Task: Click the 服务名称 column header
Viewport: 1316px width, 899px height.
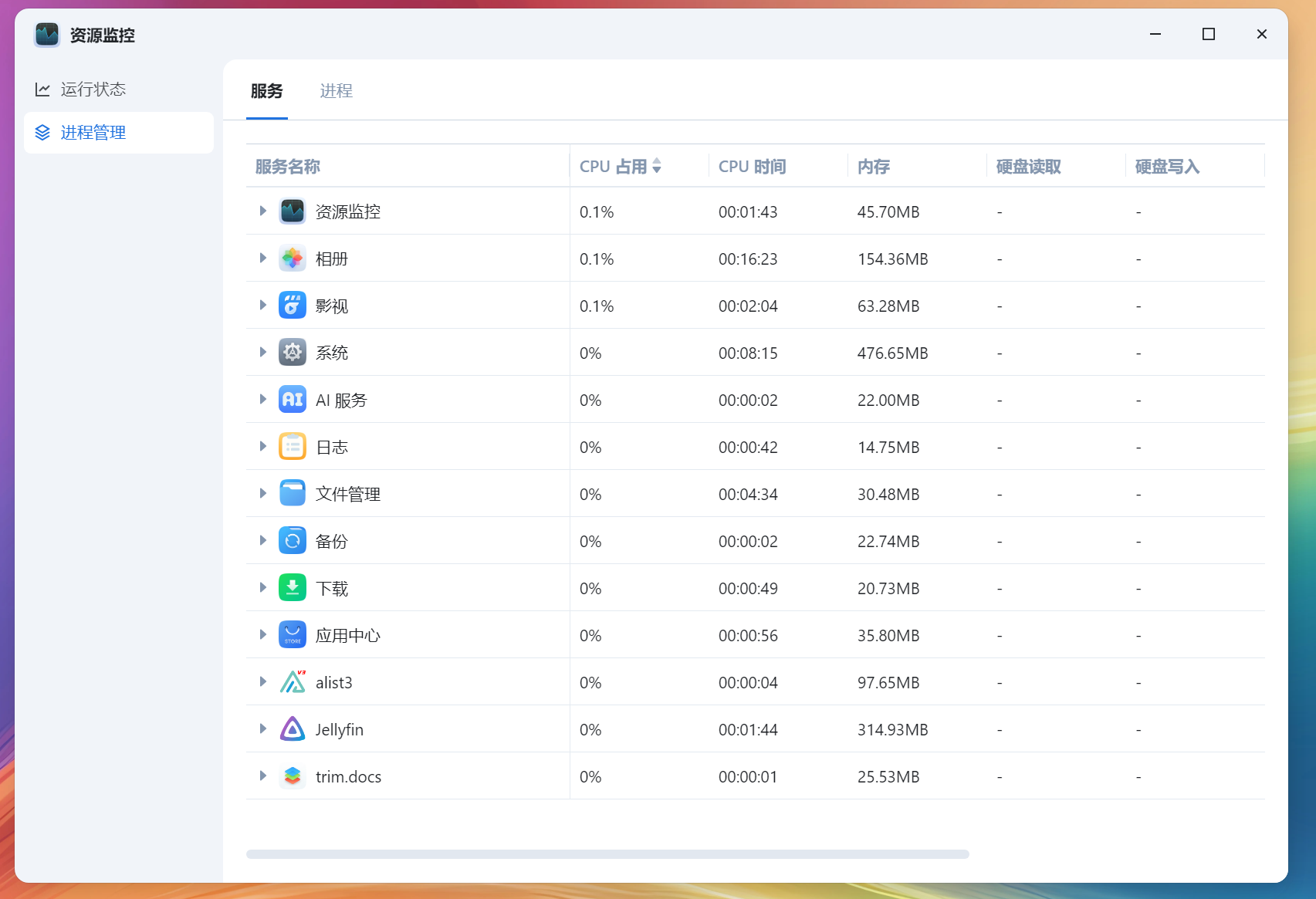Action: tap(408, 166)
